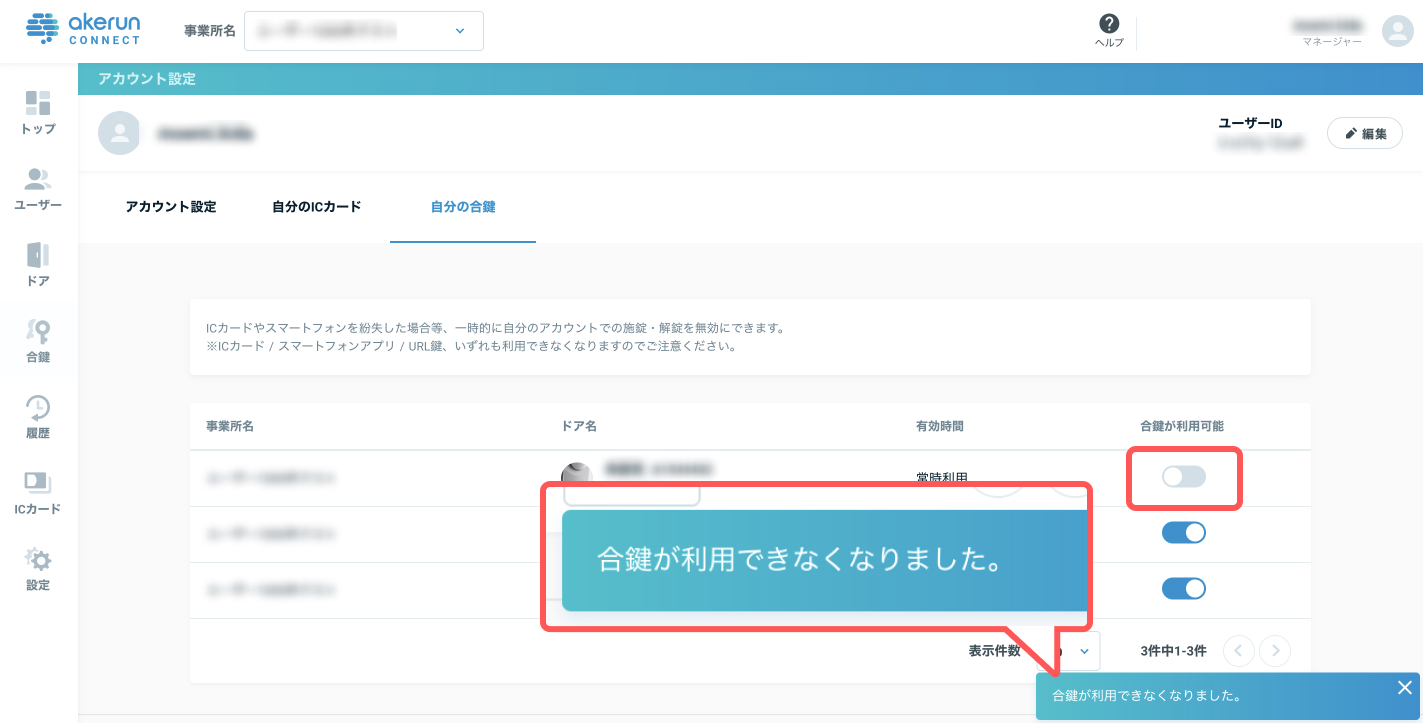Click the 事業所名 column header
Viewport: 1423px width, 723px height.
click(230, 426)
